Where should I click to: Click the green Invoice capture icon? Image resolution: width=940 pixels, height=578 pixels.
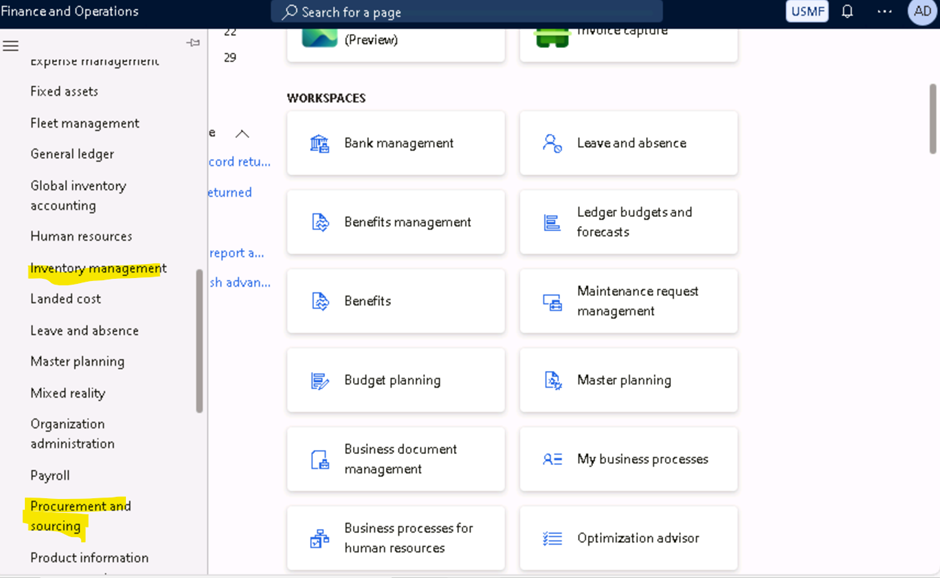pos(552,38)
